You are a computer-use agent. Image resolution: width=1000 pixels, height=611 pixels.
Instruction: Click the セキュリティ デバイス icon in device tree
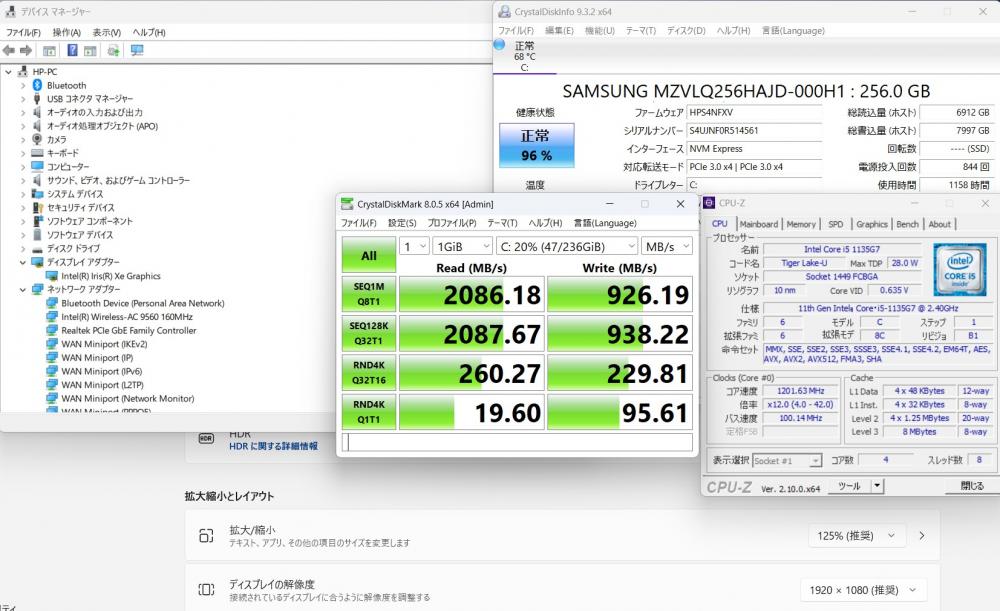[37, 207]
